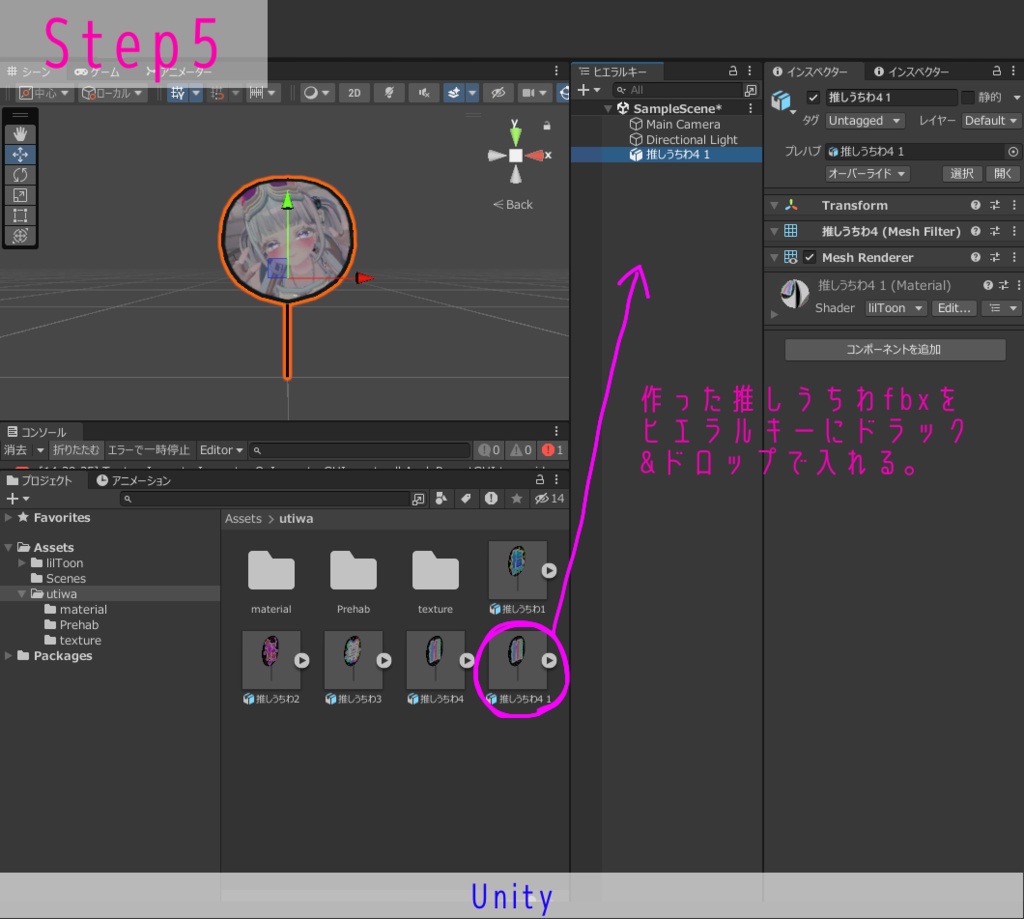Viewport: 1024px width, 919px height.
Task: Click the red X axis gizmo cone
Action: pyautogui.click(x=535, y=155)
